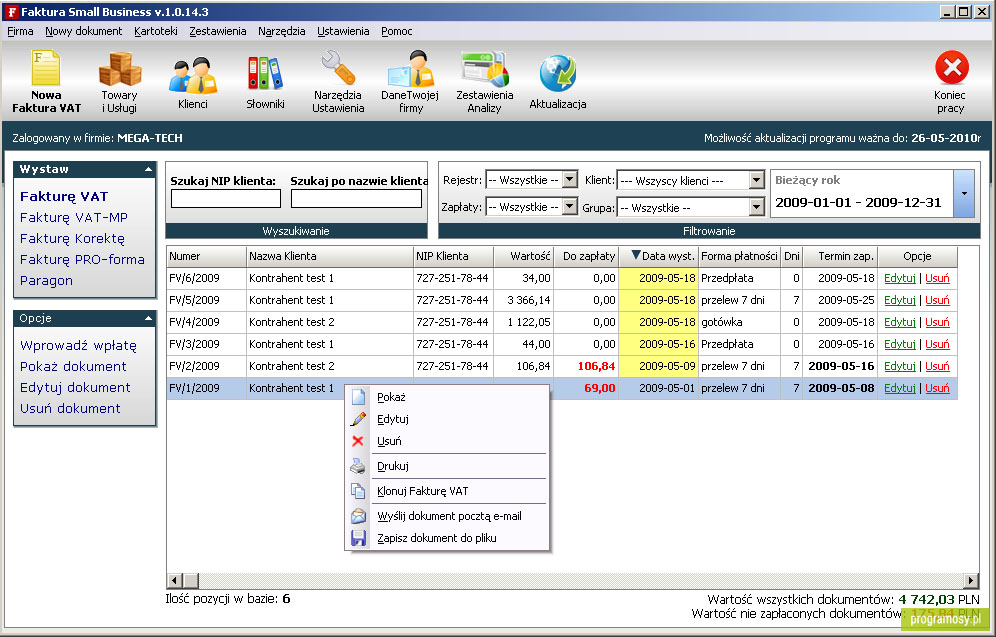The width and height of the screenshot is (996, 637).
Task: Open Zestawienia Analizy chart icon
Action: point(485,69)
